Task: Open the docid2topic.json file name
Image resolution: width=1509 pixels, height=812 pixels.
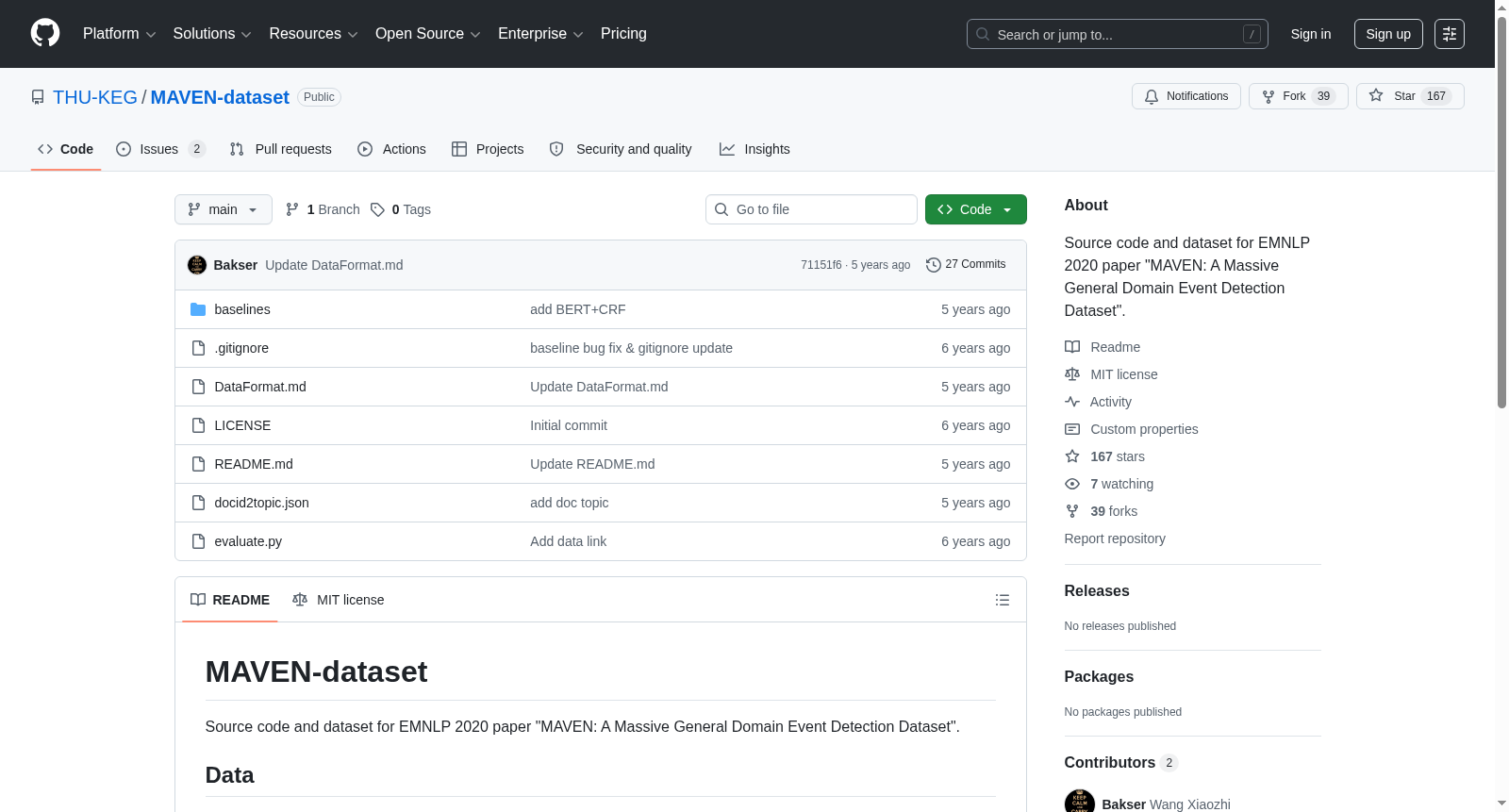Action: 262,503
